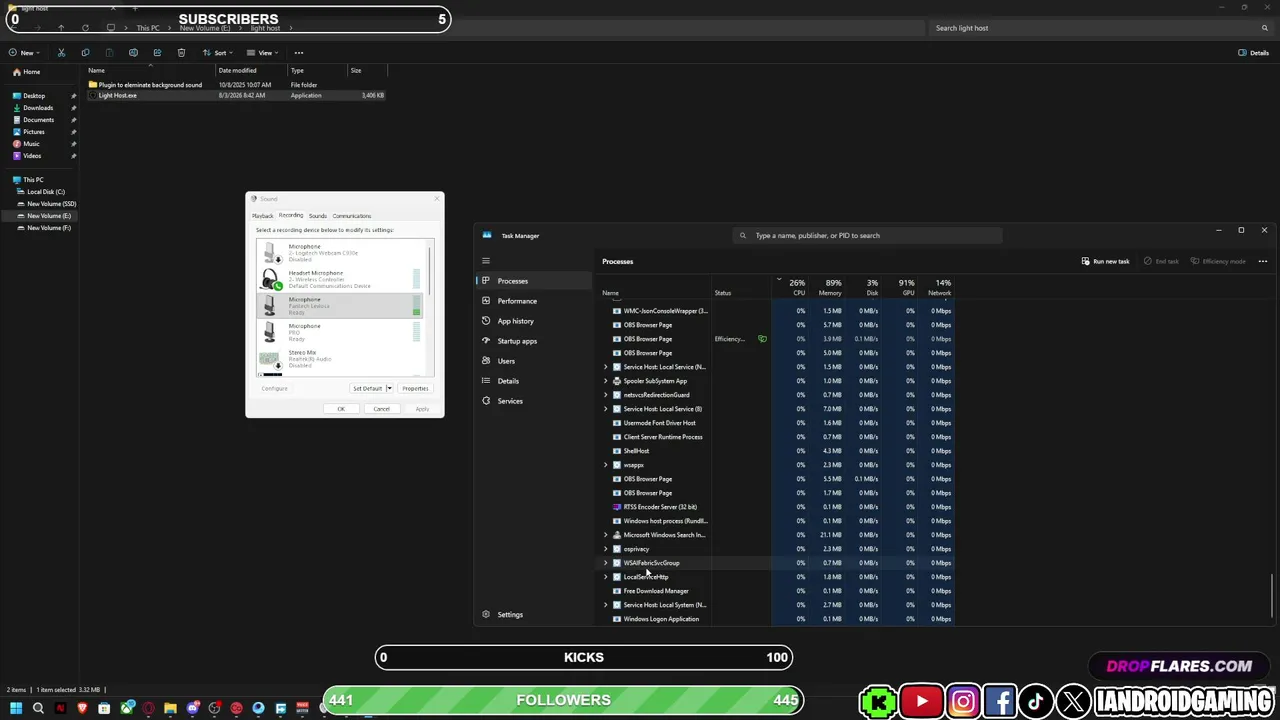The image size is (1280, 720).
Task: Click Run new task in Task Manager
Action: coord(1105,262)
